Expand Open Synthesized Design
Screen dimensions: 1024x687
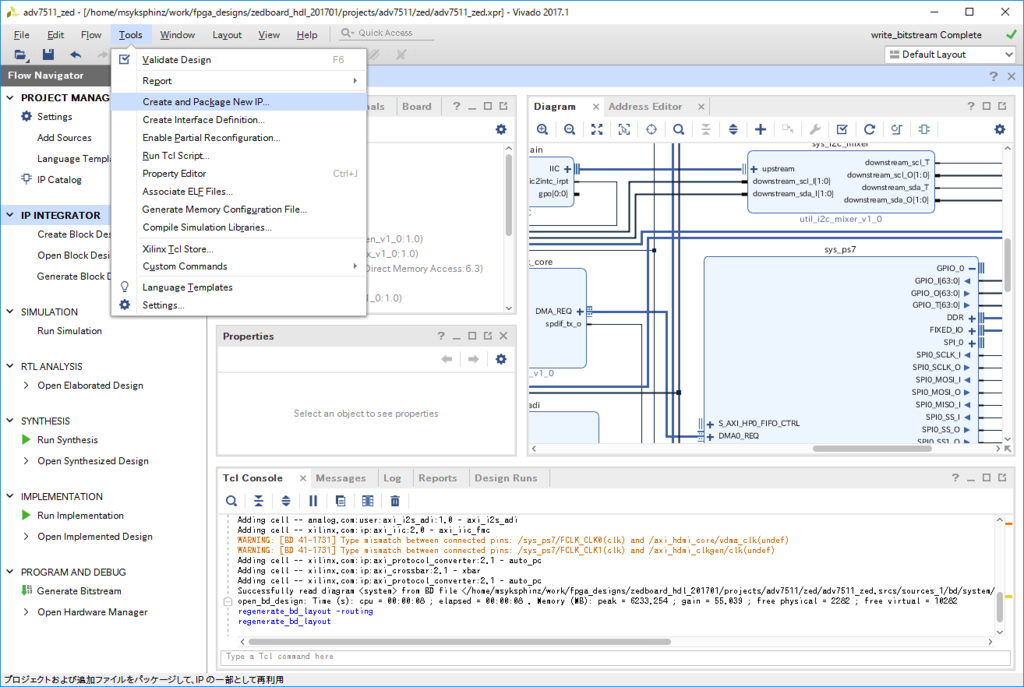26,461
